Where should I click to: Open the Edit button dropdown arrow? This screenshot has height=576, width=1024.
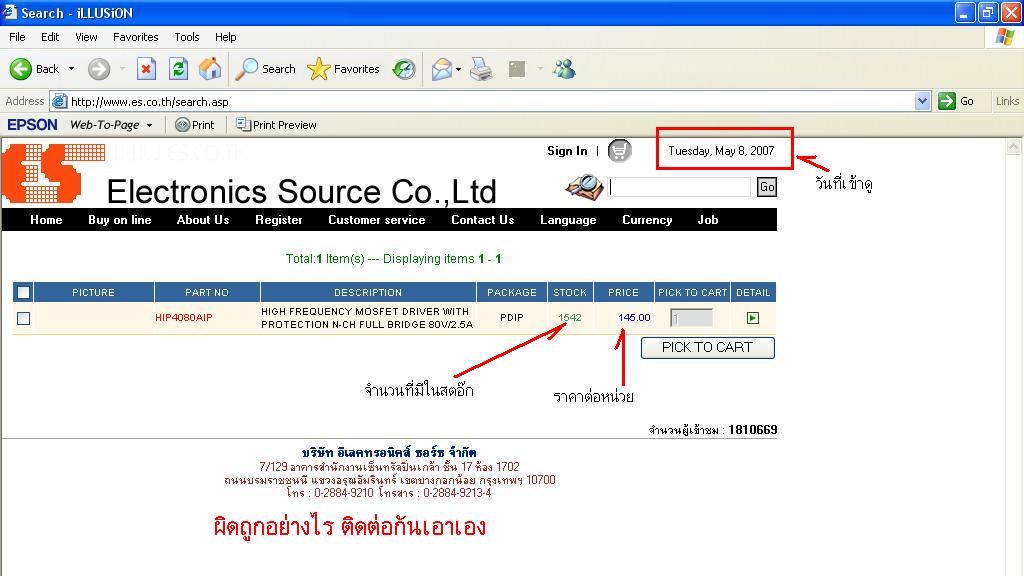click(539, 69)
